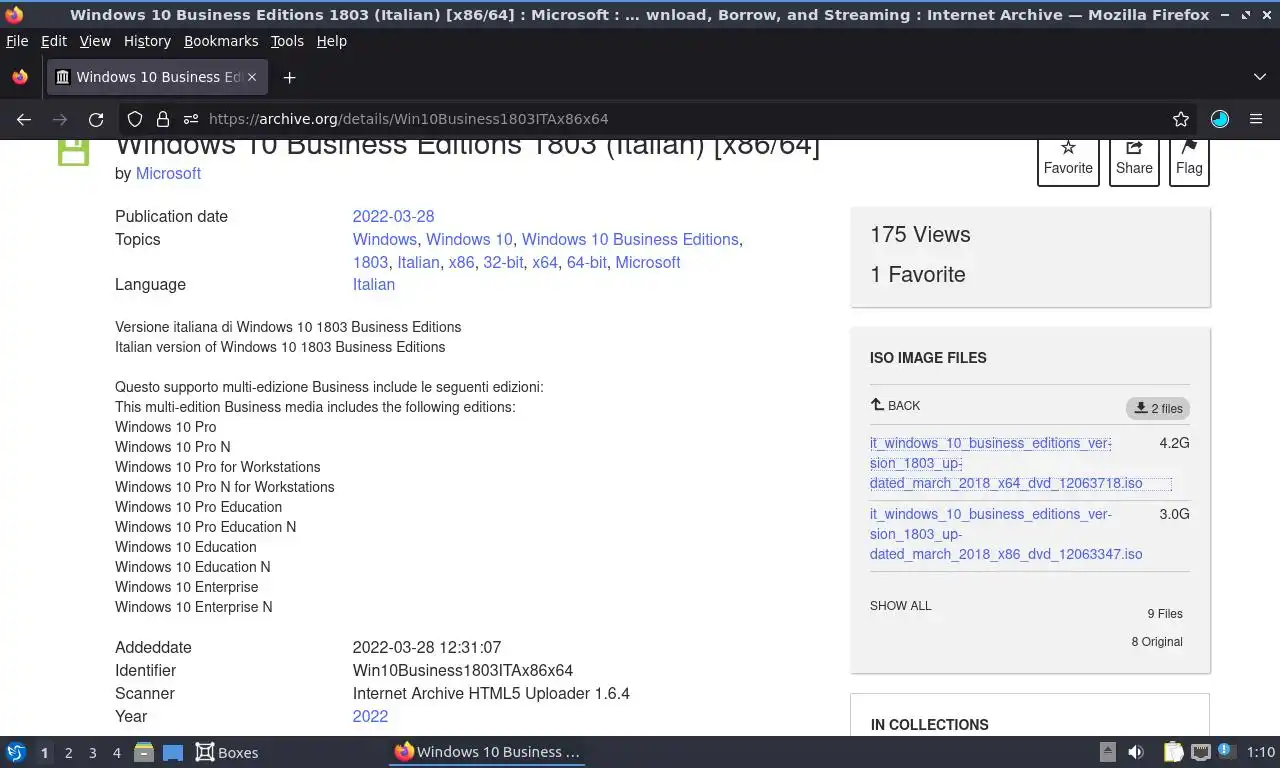Bookmark this page with star icon

click(1181, 119)
